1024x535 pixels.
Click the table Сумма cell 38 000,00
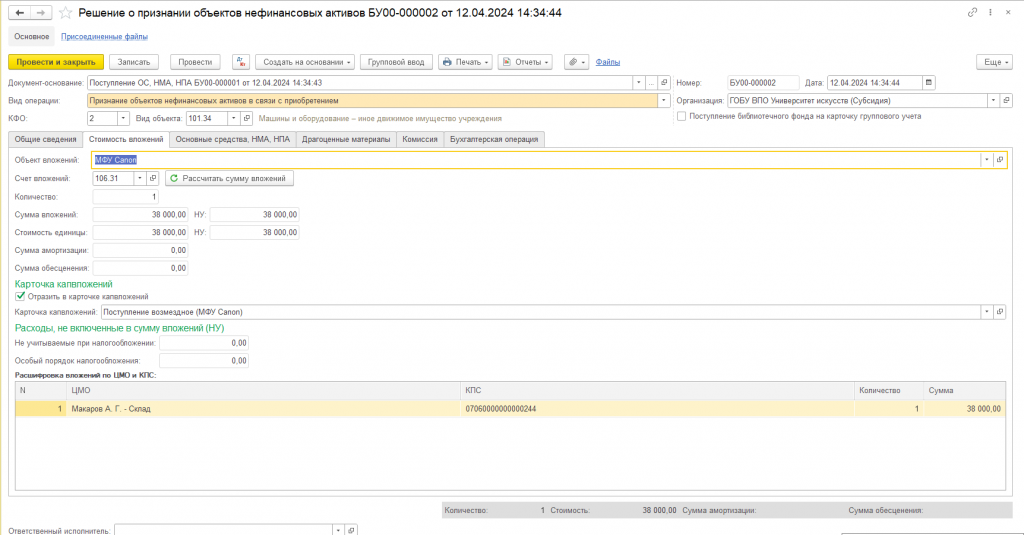click(965, 409)
